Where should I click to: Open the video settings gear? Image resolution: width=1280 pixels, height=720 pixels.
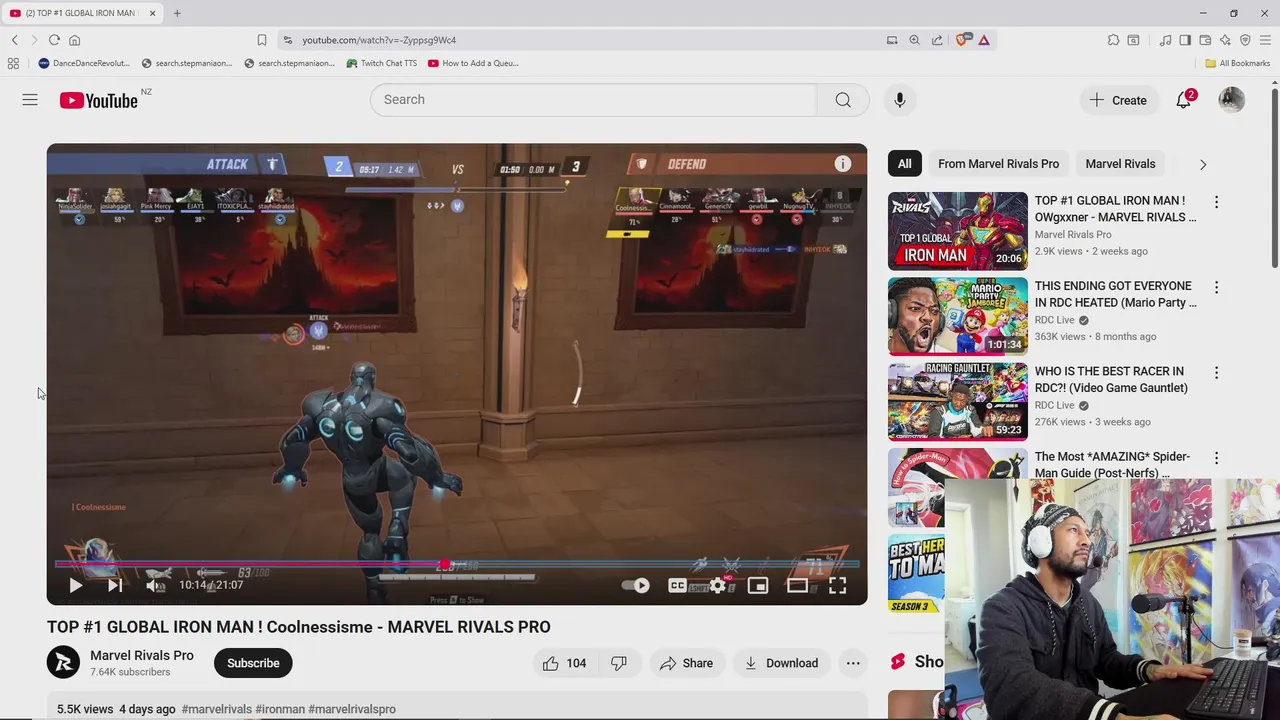click(x=718, y=586)
